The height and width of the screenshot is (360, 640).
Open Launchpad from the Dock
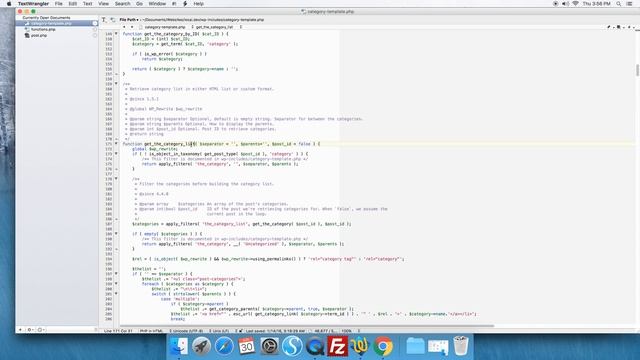pos(201,346)
